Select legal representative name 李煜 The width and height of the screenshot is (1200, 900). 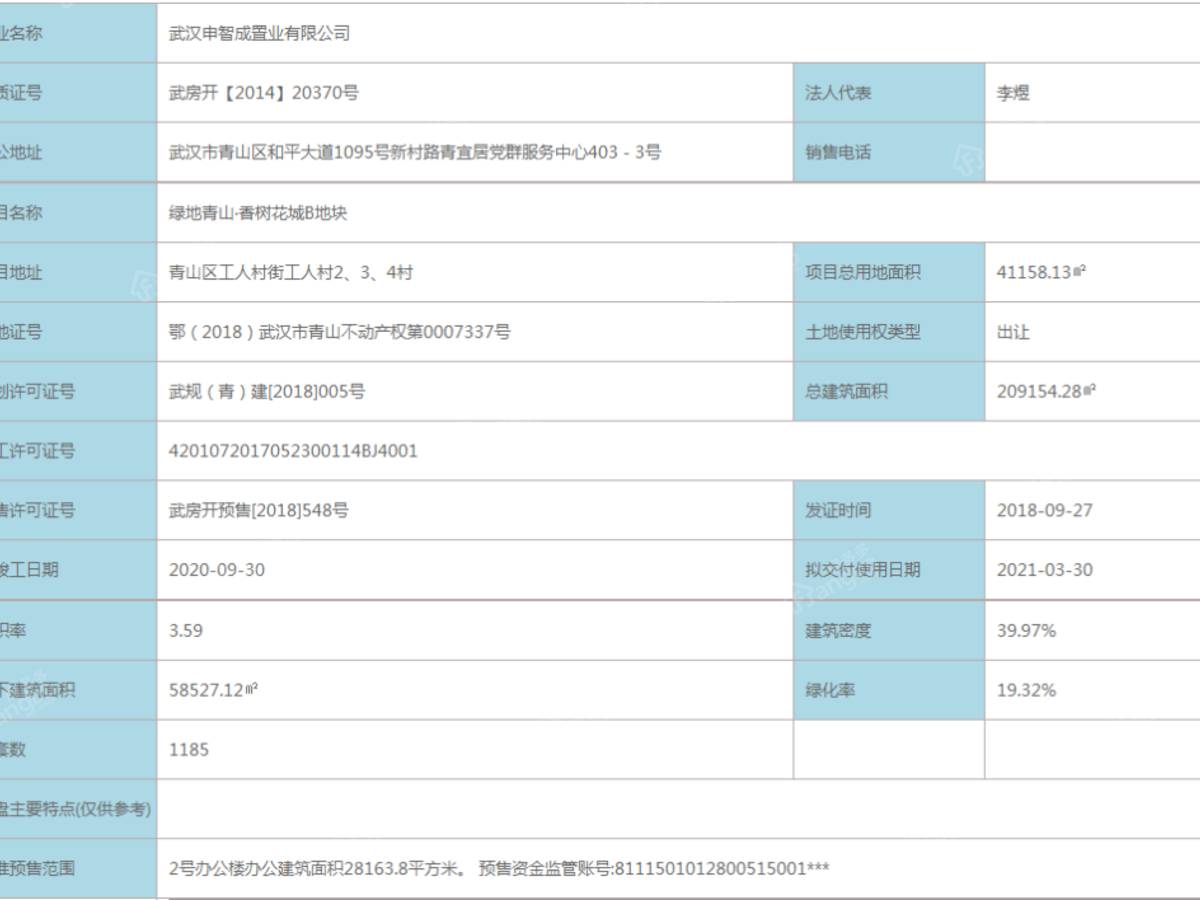coord(1013,93)
